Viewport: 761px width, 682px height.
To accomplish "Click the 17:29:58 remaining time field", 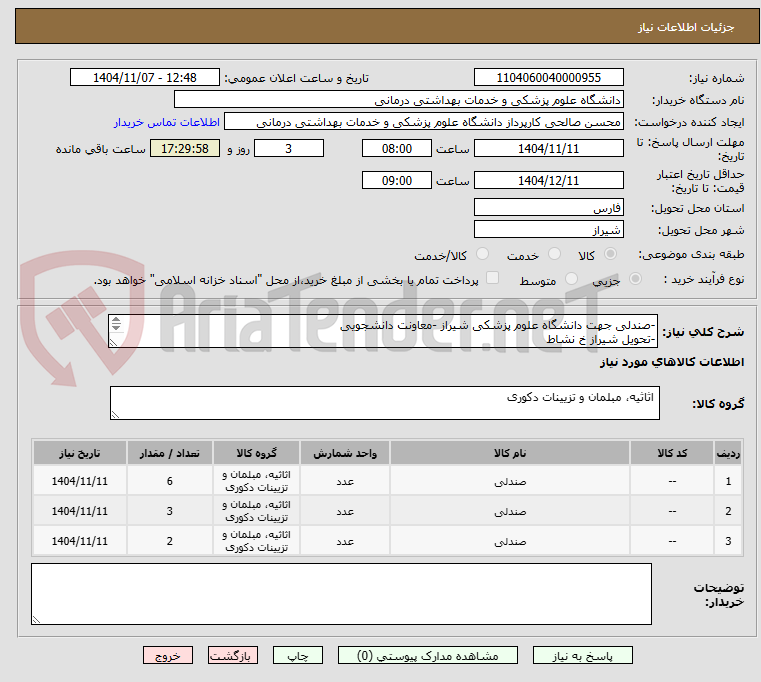I will pyautogui.click(x=184, y=148).
